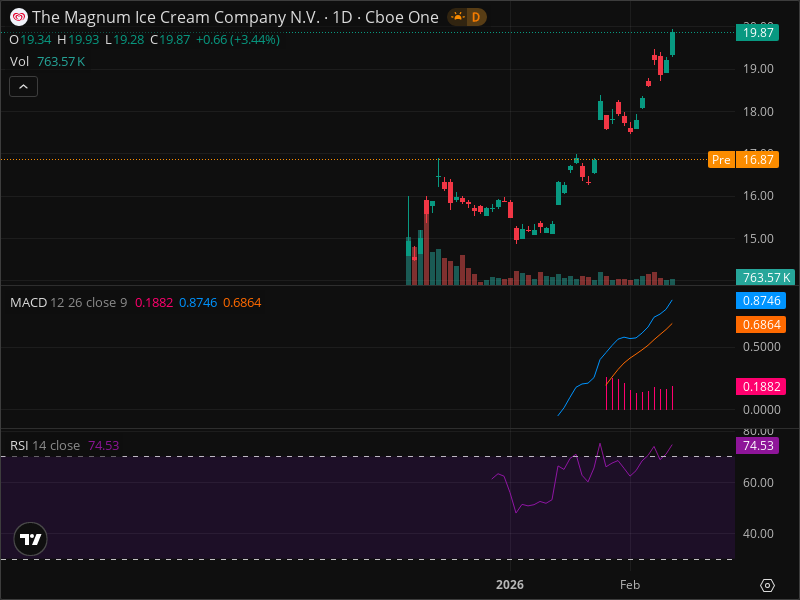Click the Cboe One exchange label
This screenshot has width=800, height=600.
(x=402, y=17)
